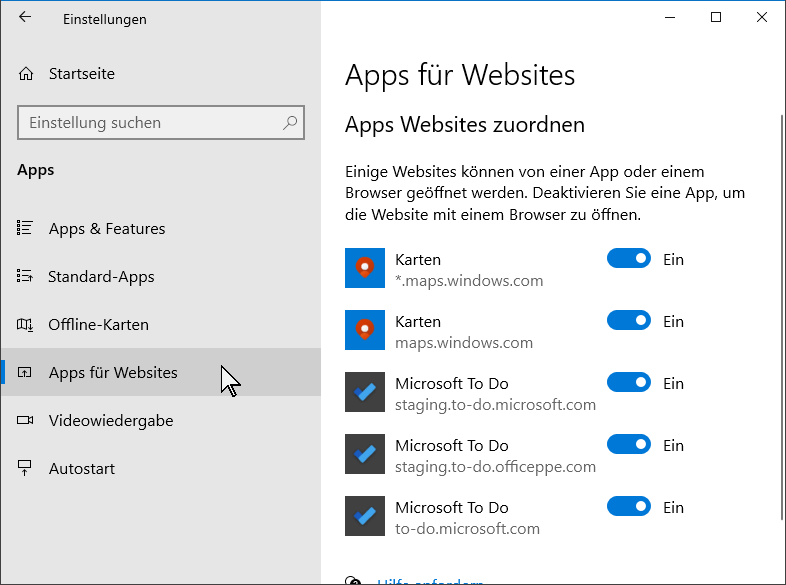This screenshot has width=786, height=585.
Task: Click the Standard-Apps icon
Action: click(x=25, y=276)
